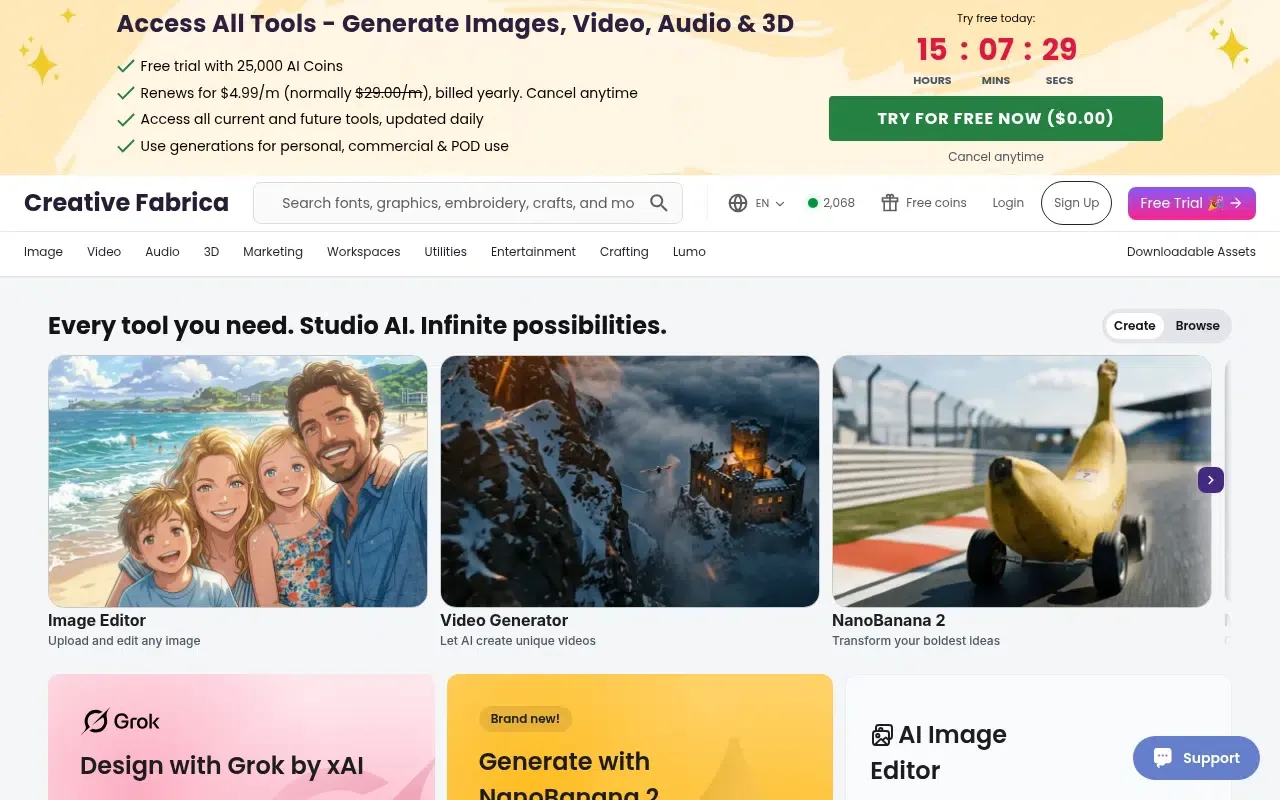Click the next carousel arrow
Viewport: 1280px width, 800px height.
(1210, 480)
